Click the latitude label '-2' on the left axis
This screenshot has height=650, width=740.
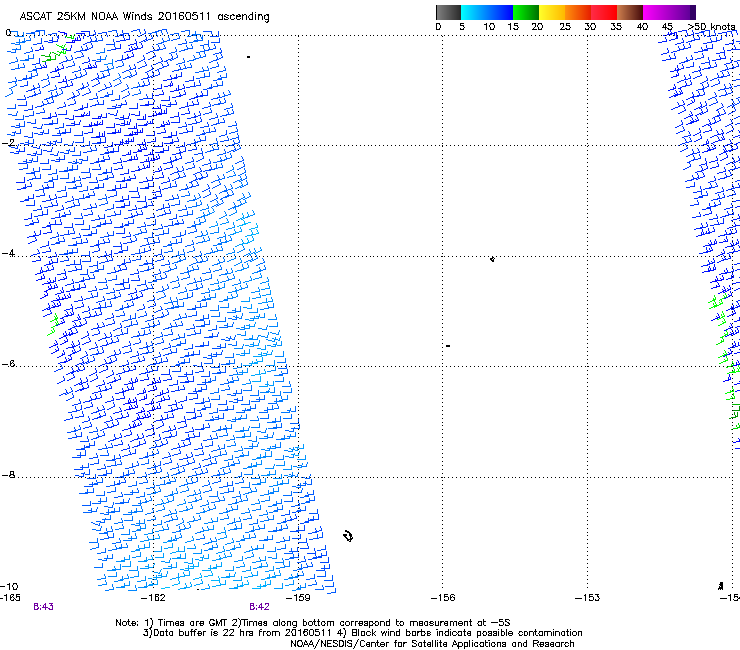coord(8,143)
